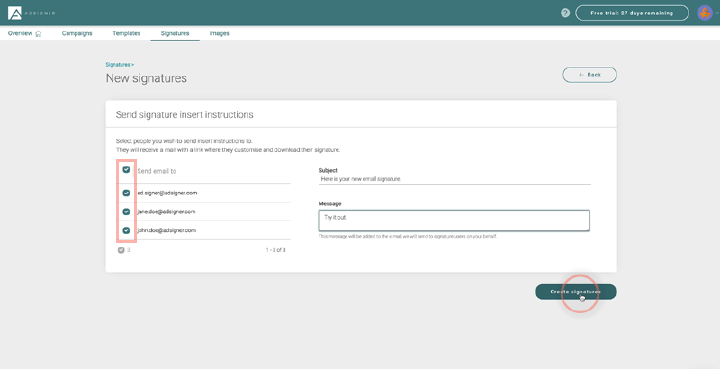Click the pagination text 1-3 of 3
The height and width of the screenshot is (369, 720).
pos(276,250)
